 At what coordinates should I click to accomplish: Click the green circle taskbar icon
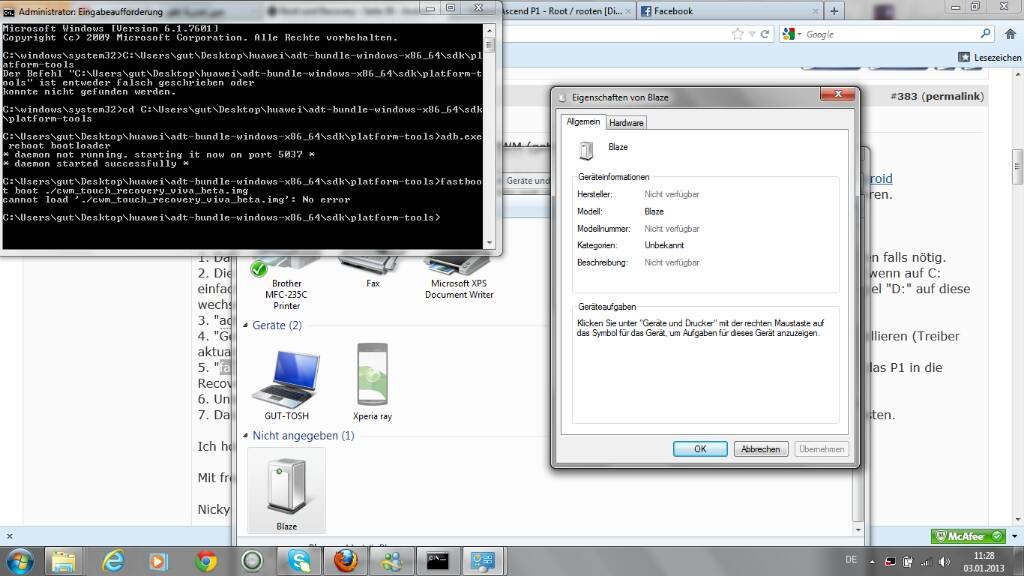pos(252,562)
